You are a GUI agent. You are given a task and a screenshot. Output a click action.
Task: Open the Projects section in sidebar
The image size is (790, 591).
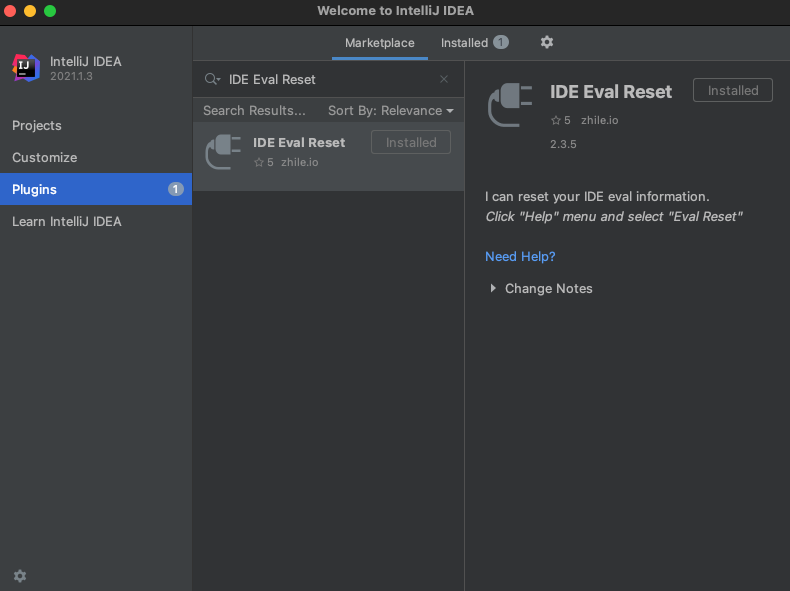click(37, 125)
